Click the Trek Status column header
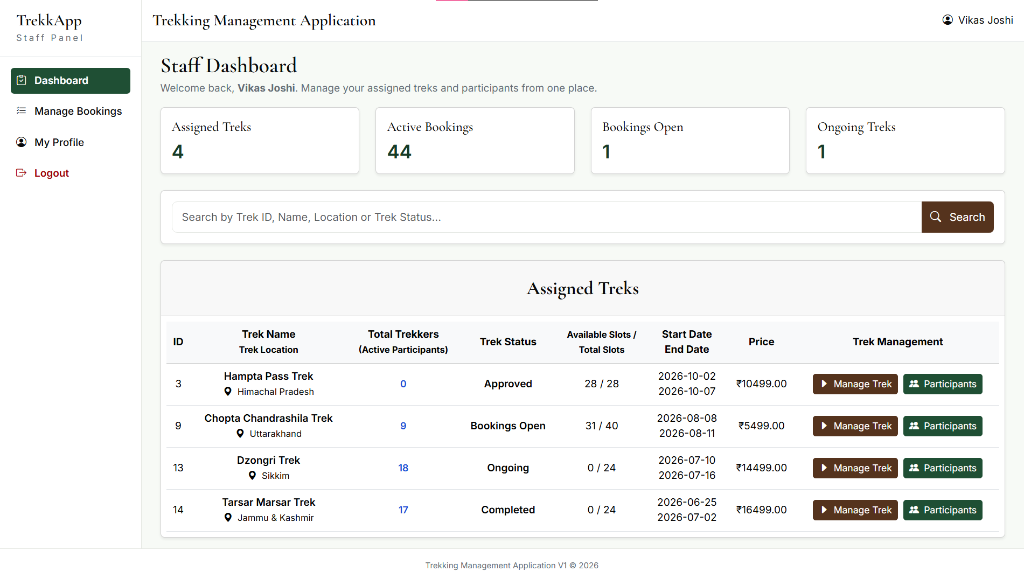The width and height of the screenshot is (1024, 581). pos(508,341)
